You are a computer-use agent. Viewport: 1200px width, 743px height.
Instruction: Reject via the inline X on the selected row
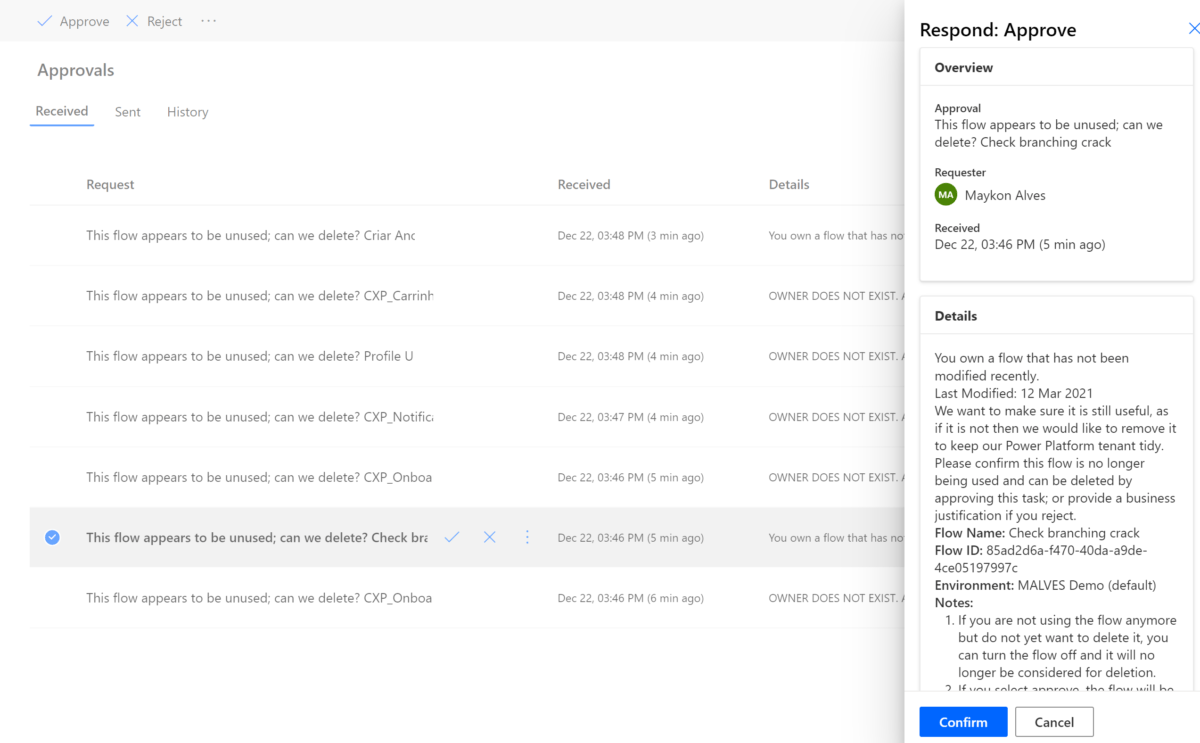pos(489,537)
